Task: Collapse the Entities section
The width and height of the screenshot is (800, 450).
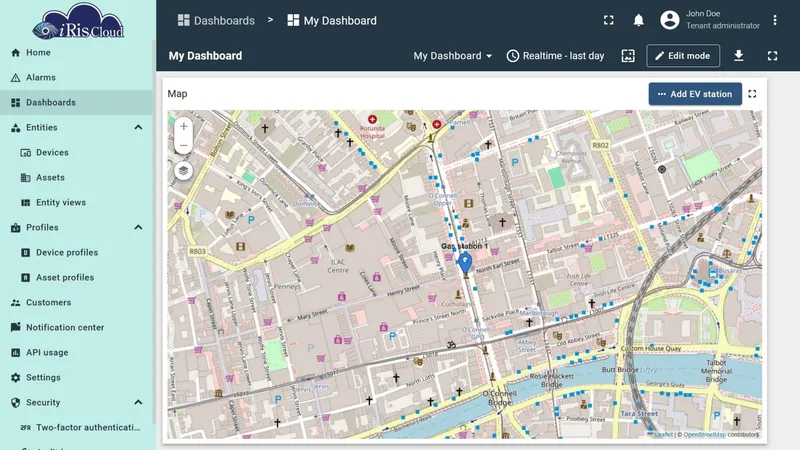Action: coord(138,128)
